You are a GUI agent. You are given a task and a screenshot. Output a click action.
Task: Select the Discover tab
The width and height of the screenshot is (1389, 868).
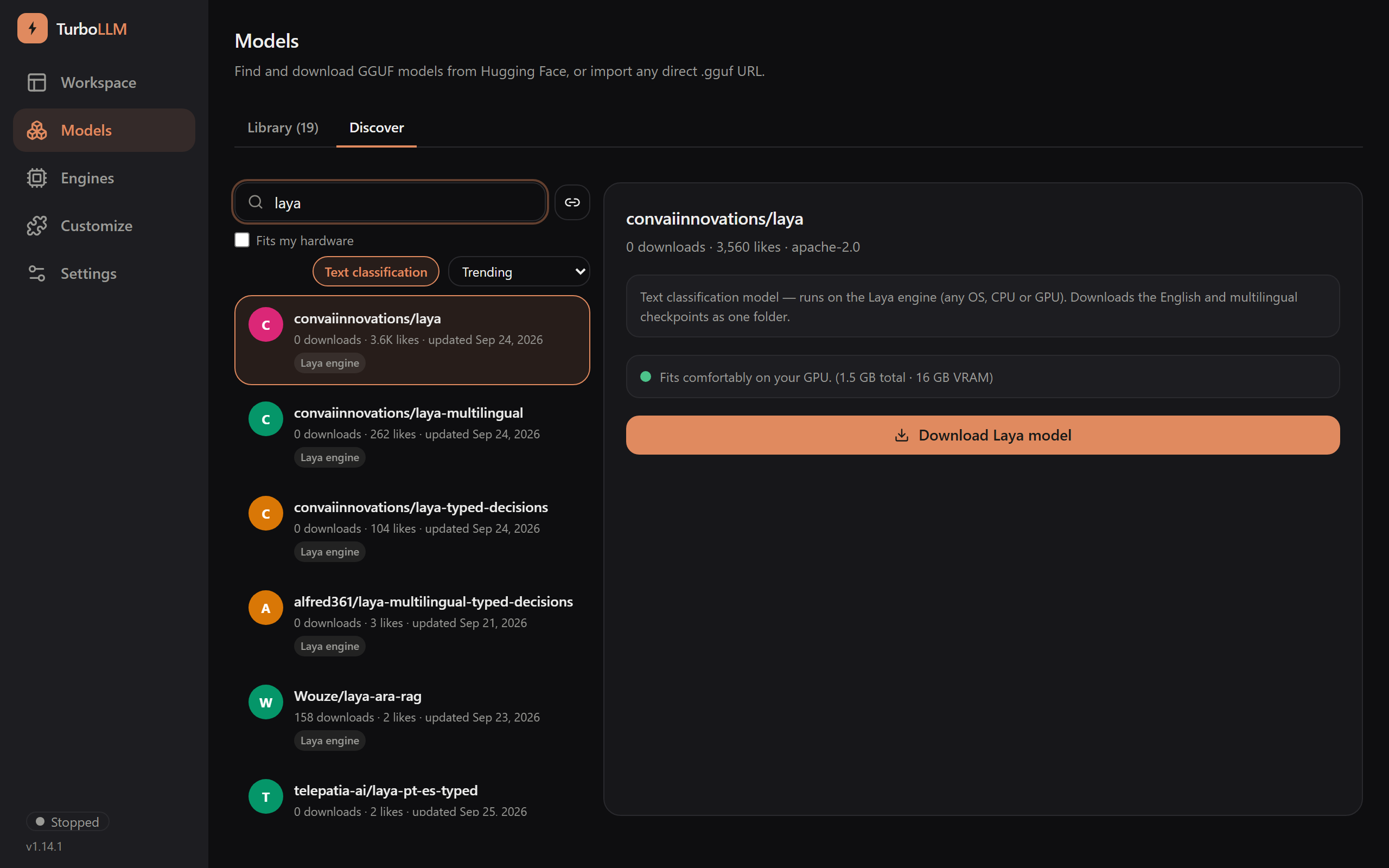coord(377,127)
